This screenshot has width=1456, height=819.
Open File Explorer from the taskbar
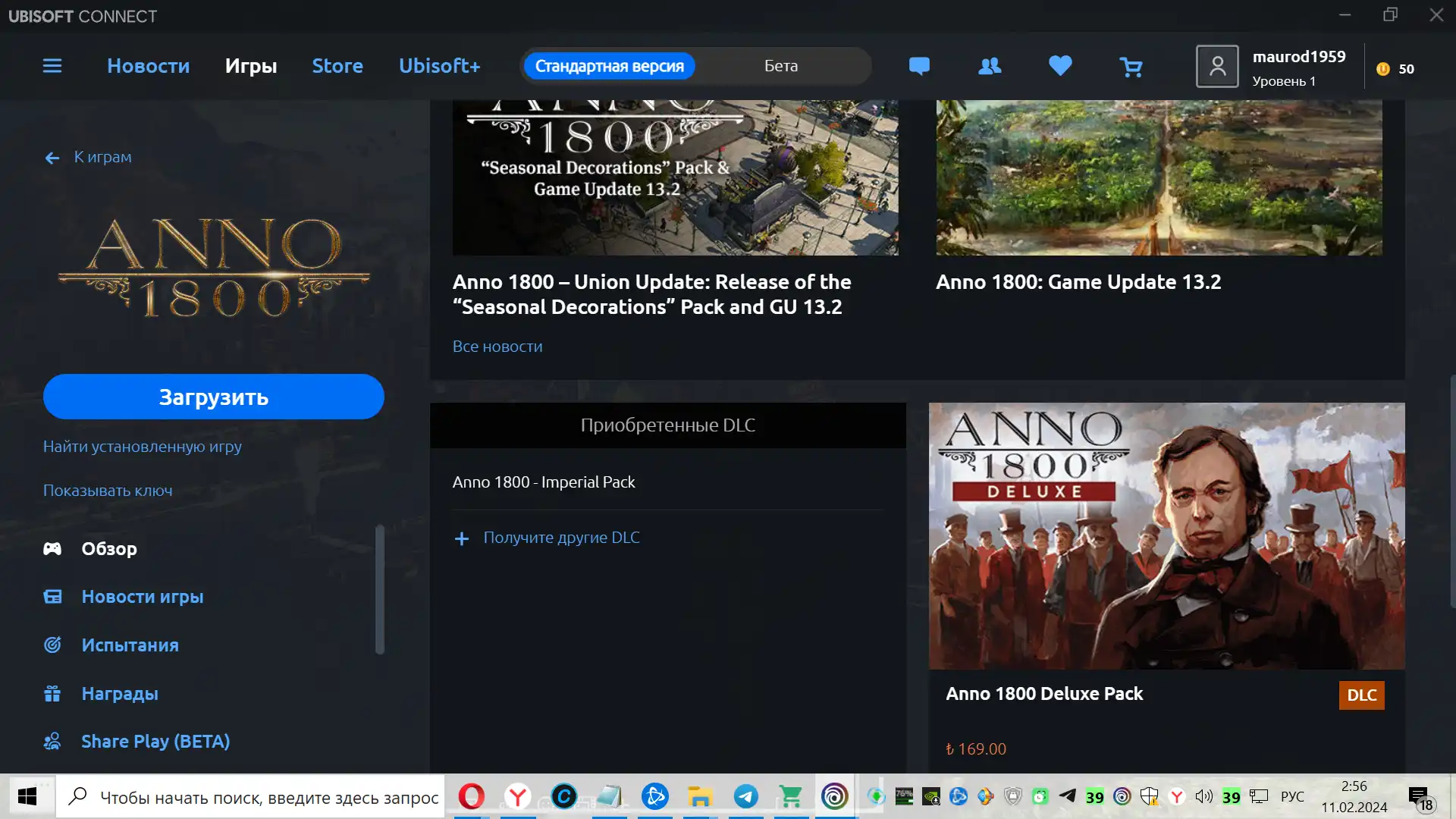click(700, 796)
